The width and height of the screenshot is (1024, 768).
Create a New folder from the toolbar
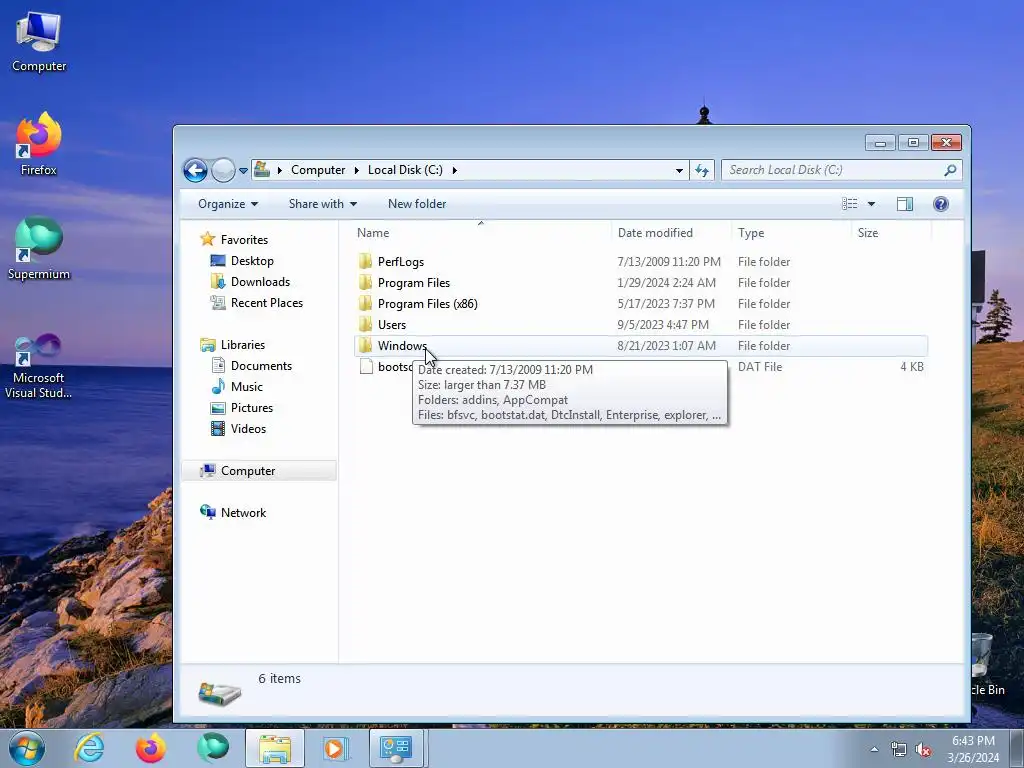[417, 204]
